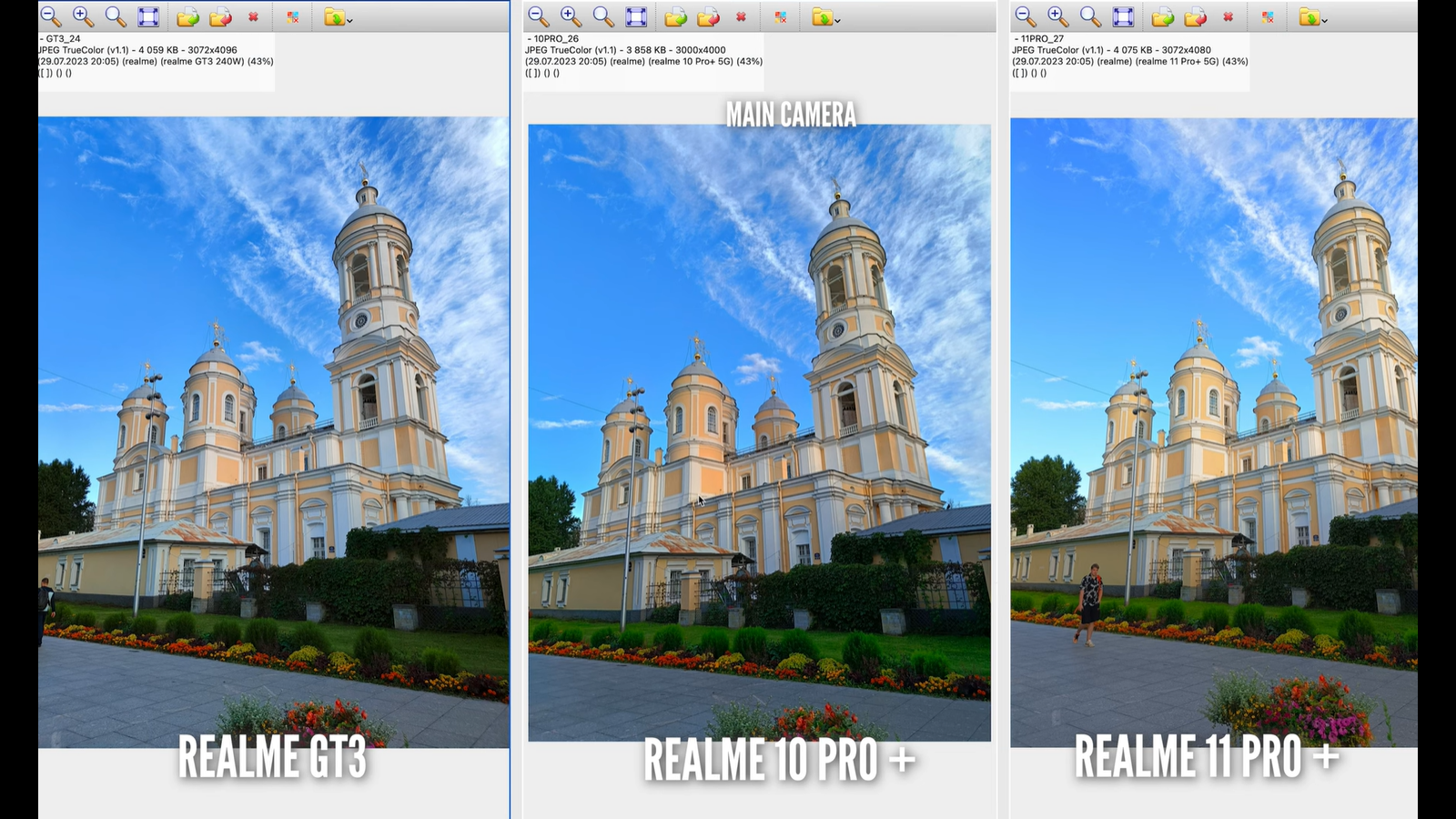1456x819 pixels.
Task: Click plain magnifier icon in GT3_24 pane
Action: [116, 16]
